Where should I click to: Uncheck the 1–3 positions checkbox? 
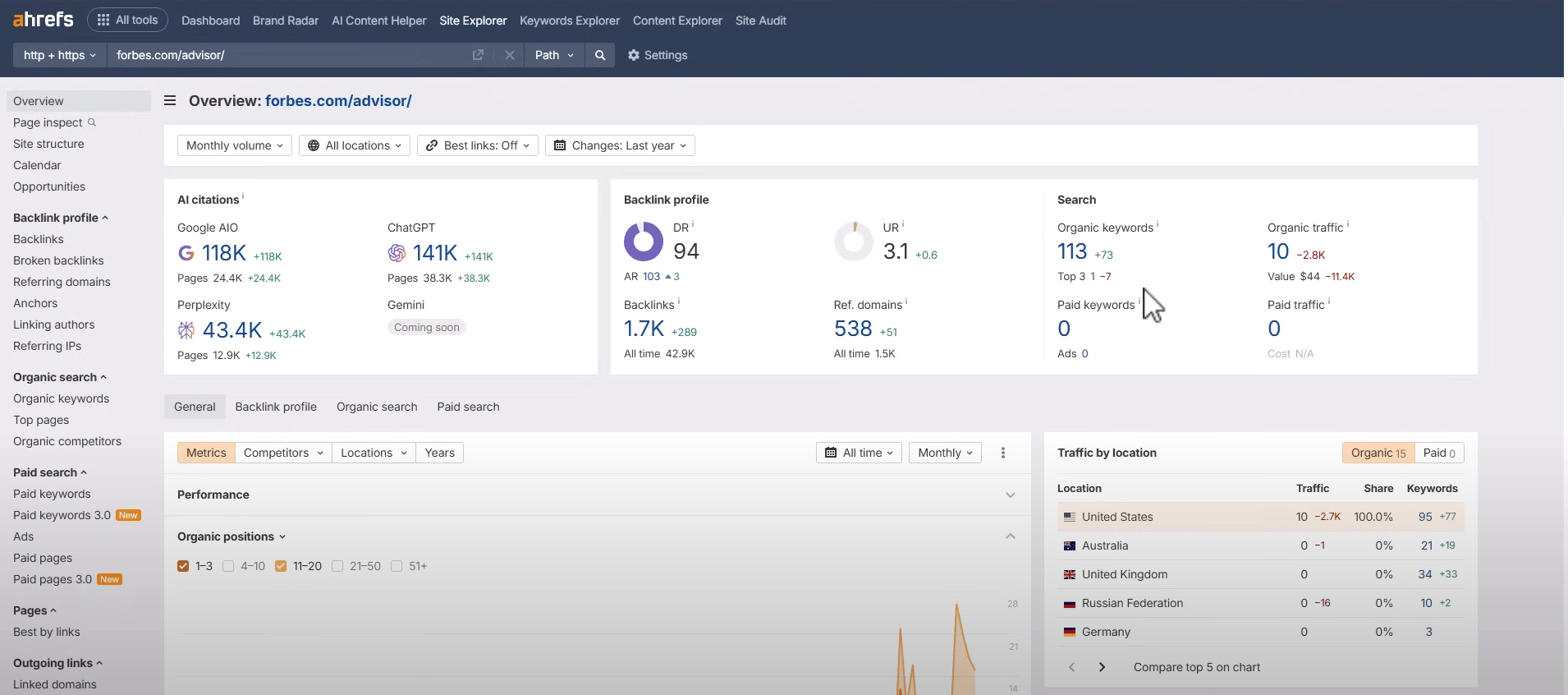click(183, 566)
